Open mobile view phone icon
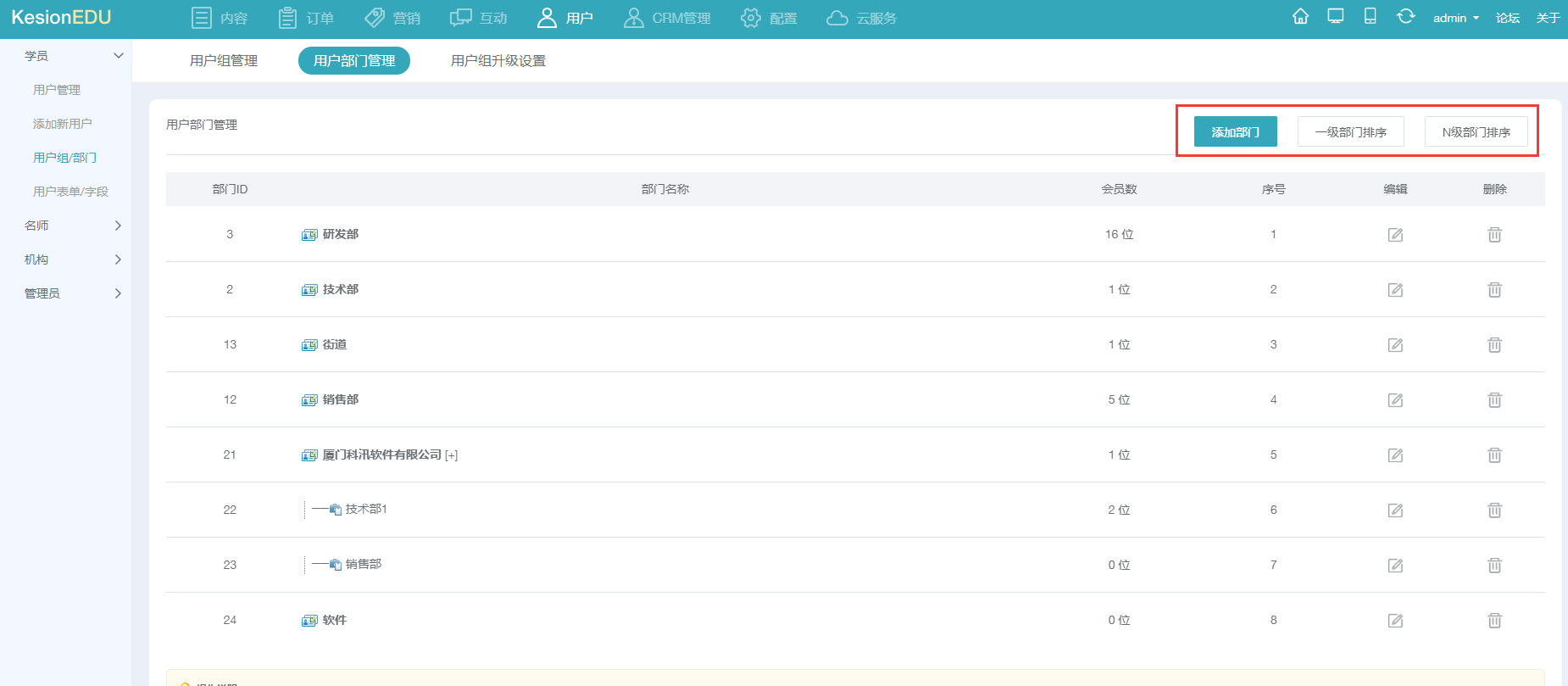The width and height of the screenshot is (1568, 686). 1370,17
